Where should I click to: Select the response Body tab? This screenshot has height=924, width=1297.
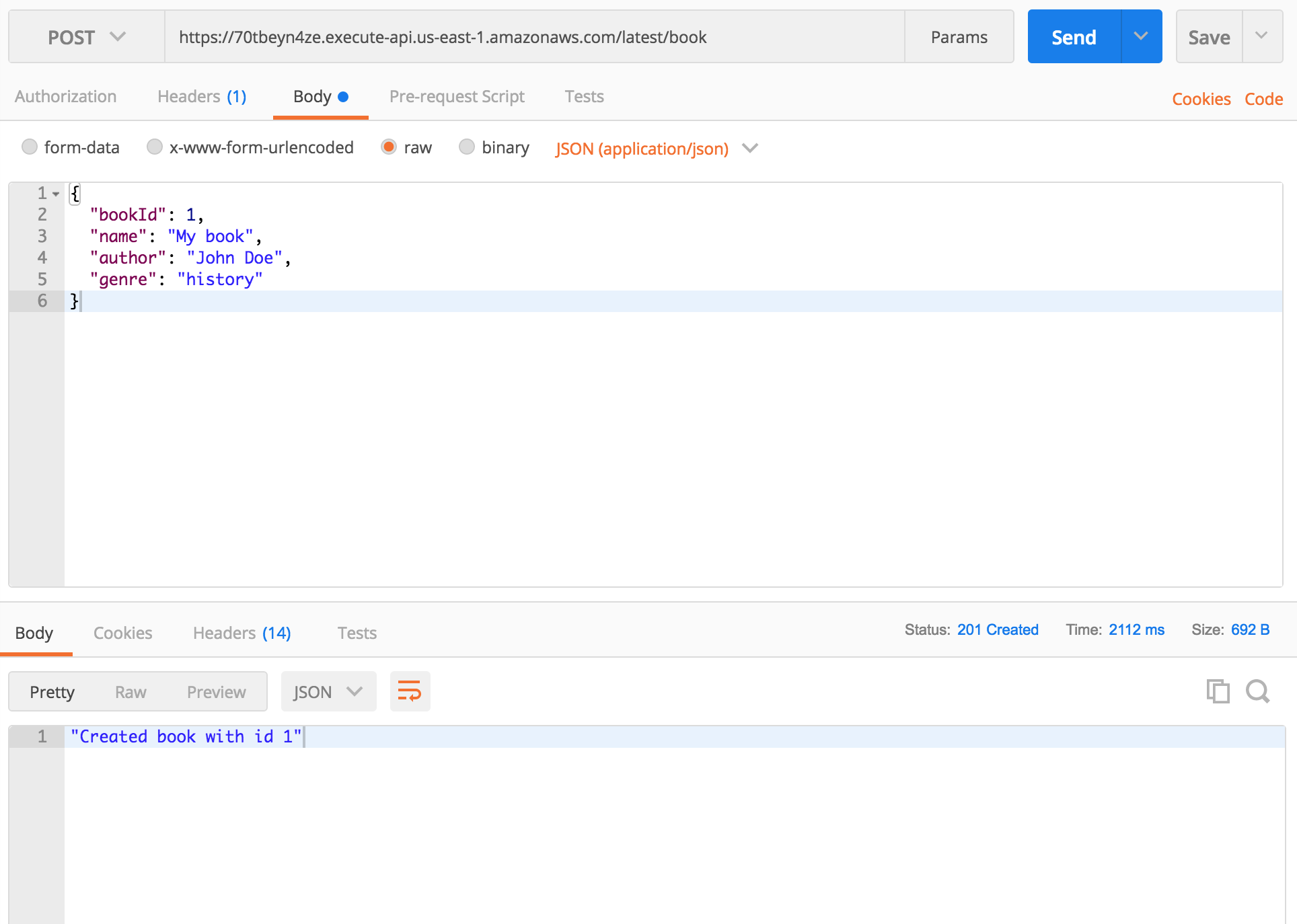[34, 633]
